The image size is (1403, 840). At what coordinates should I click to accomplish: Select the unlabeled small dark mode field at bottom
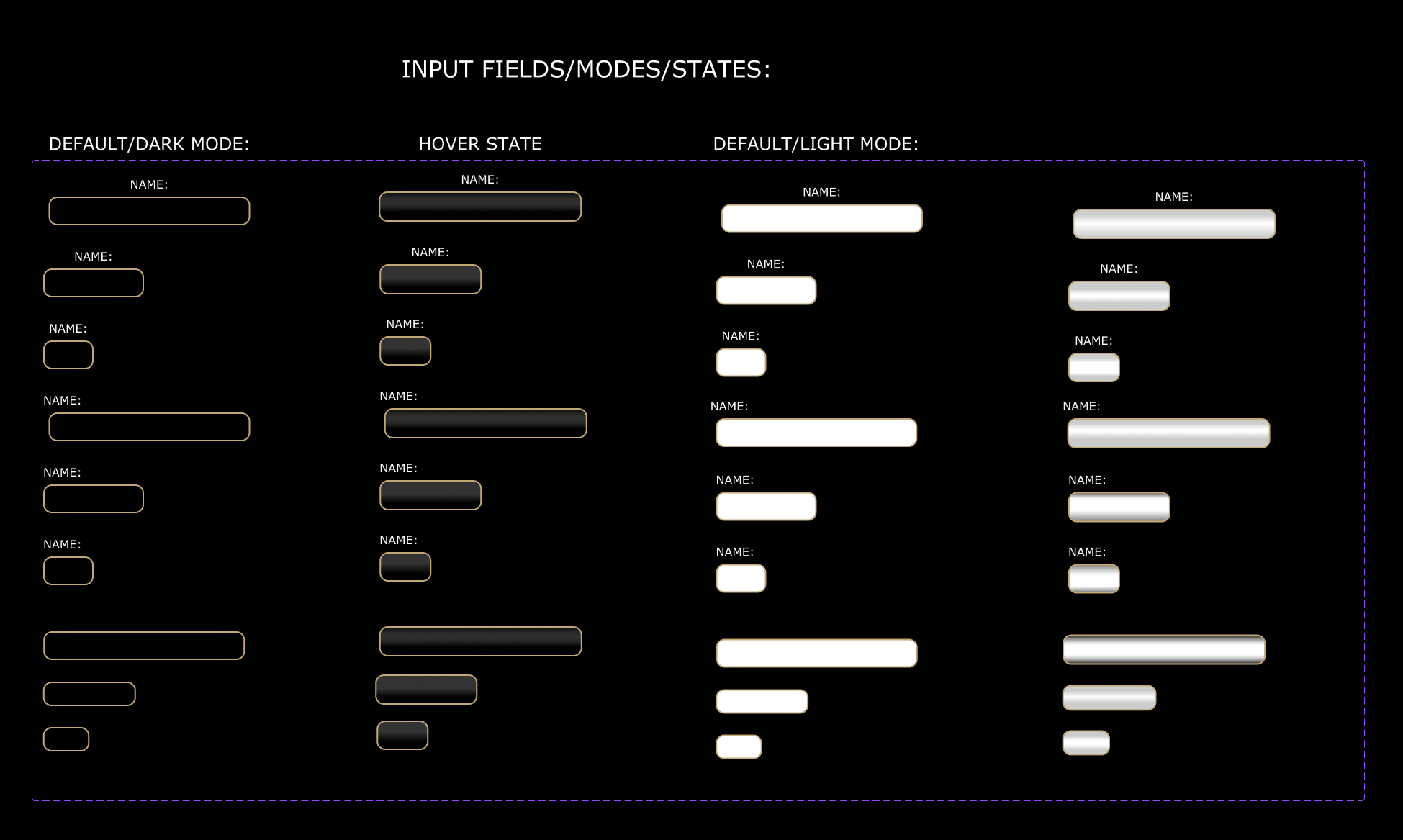click(66, 739)
